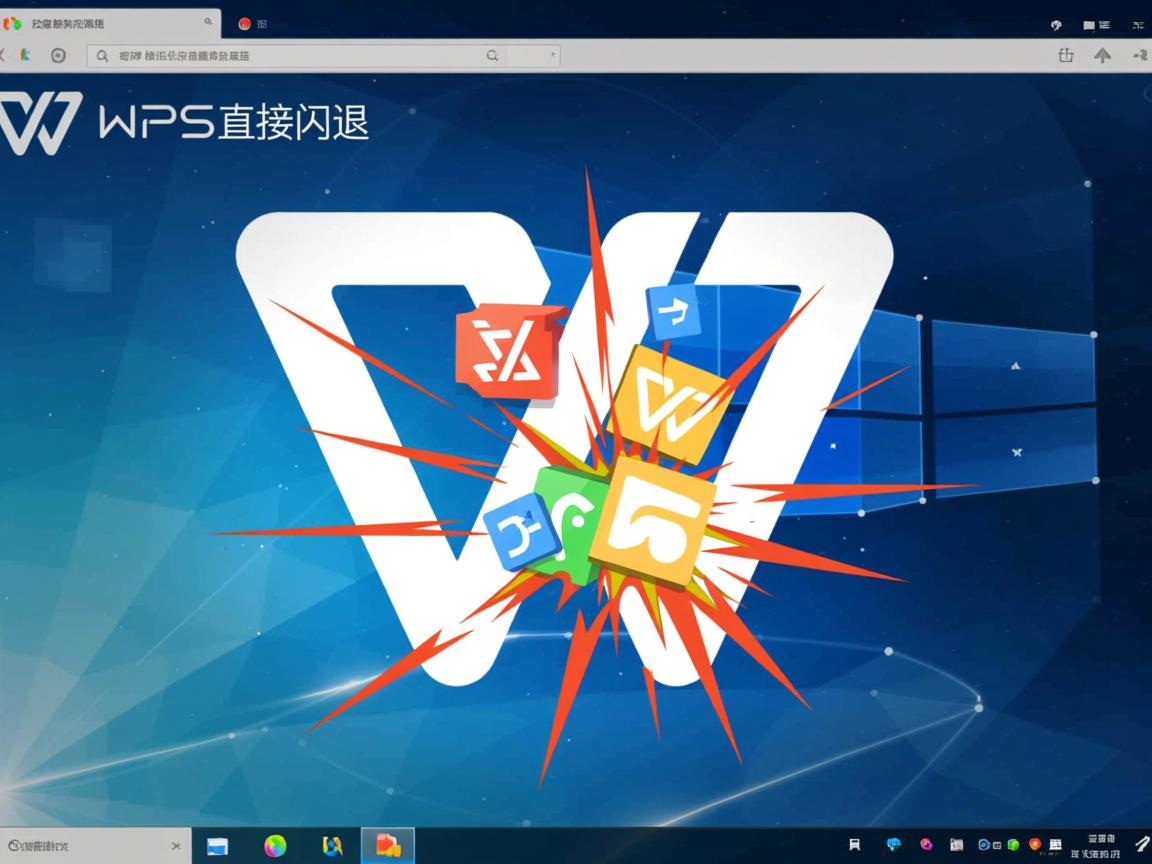Open the browser menu list icon in the title bar

click(x=1105, y=25)
